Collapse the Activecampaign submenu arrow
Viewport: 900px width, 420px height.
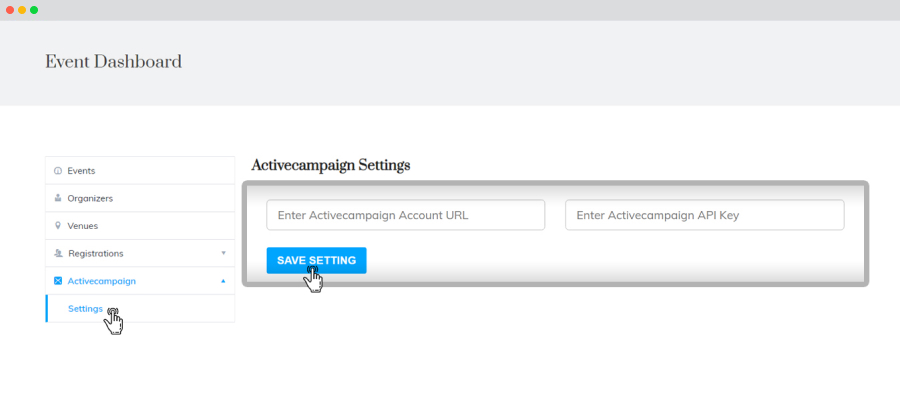pyautogui.click(x=223, y=281)
